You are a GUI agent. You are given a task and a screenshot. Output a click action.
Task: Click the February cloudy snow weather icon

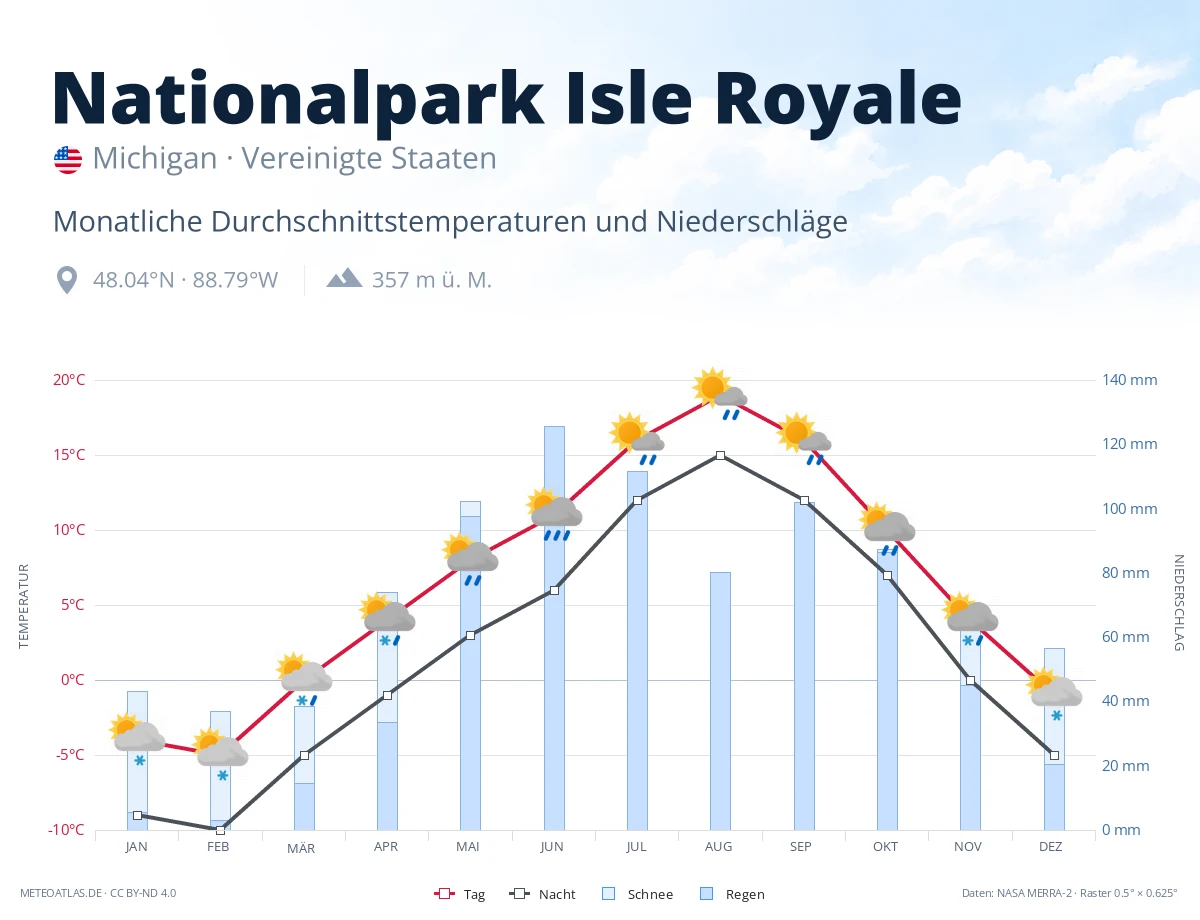[x=220, y=755]
